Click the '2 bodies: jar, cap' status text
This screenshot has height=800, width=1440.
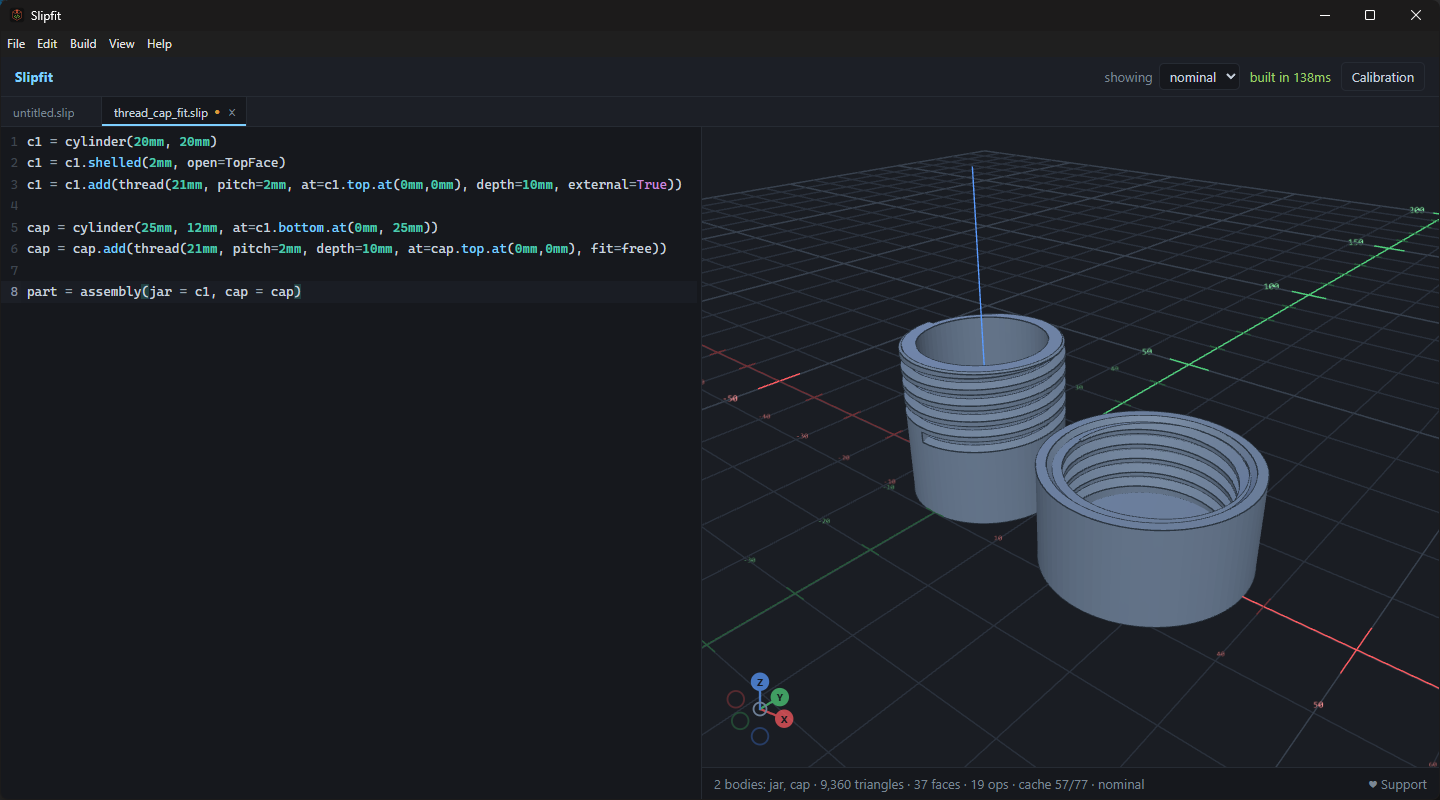point(762,784)
